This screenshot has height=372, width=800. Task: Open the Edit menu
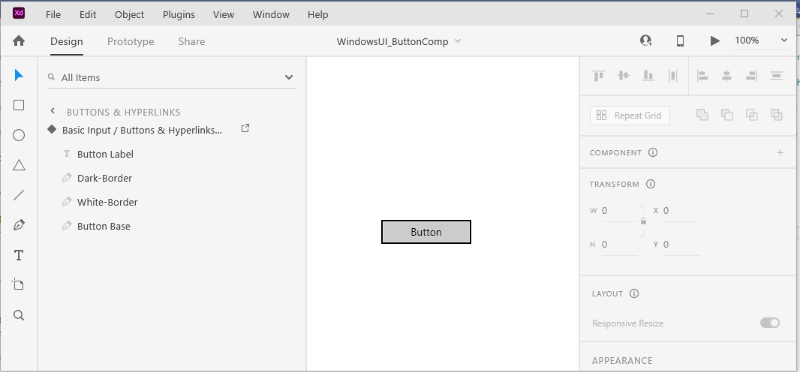pos(88,14)
